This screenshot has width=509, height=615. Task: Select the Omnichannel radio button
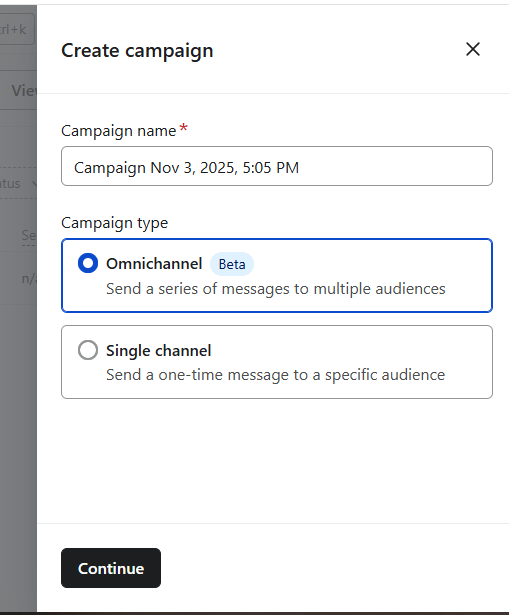click(88, 263)
